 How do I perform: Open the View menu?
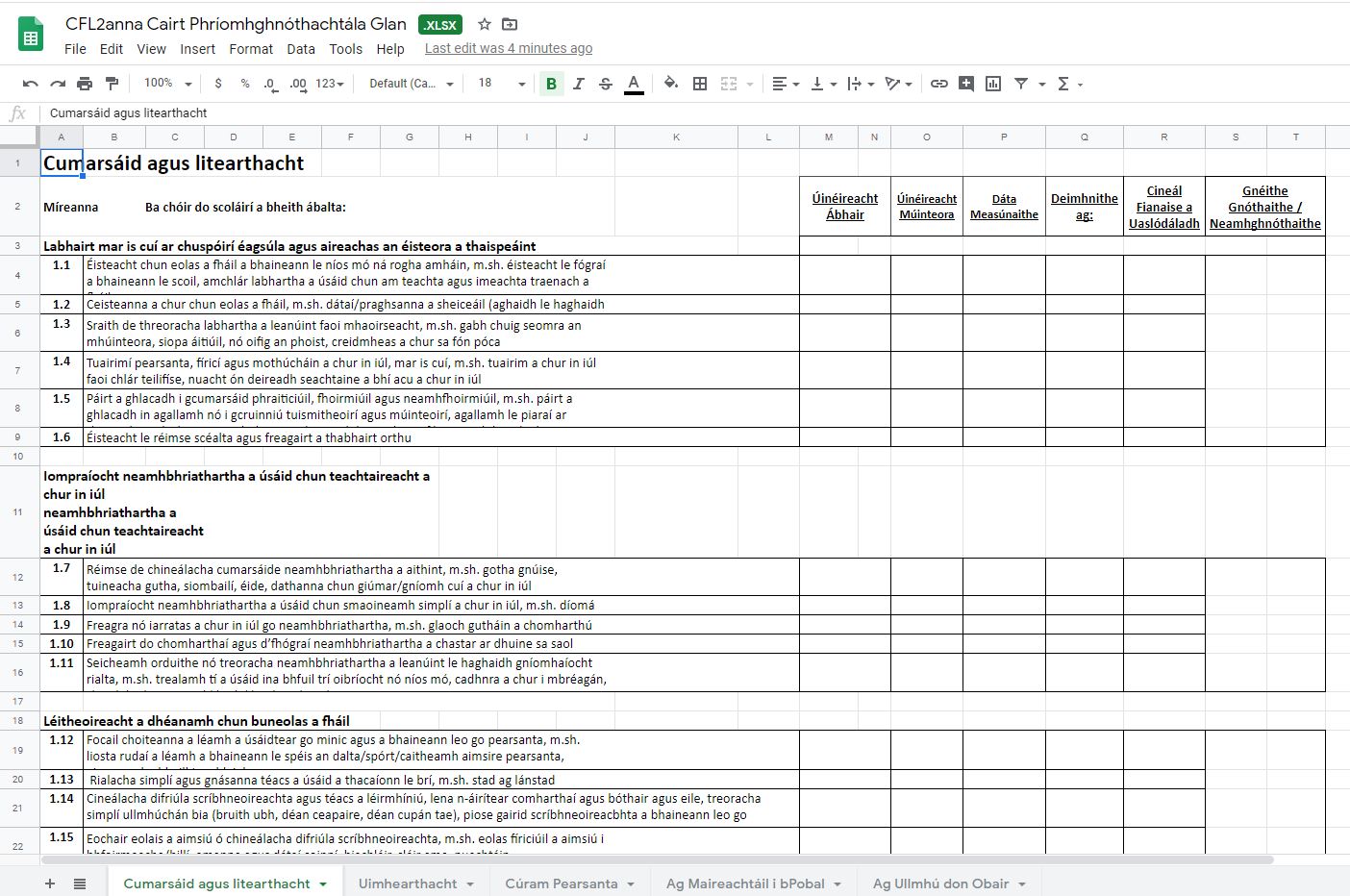[x=151, y=49]
